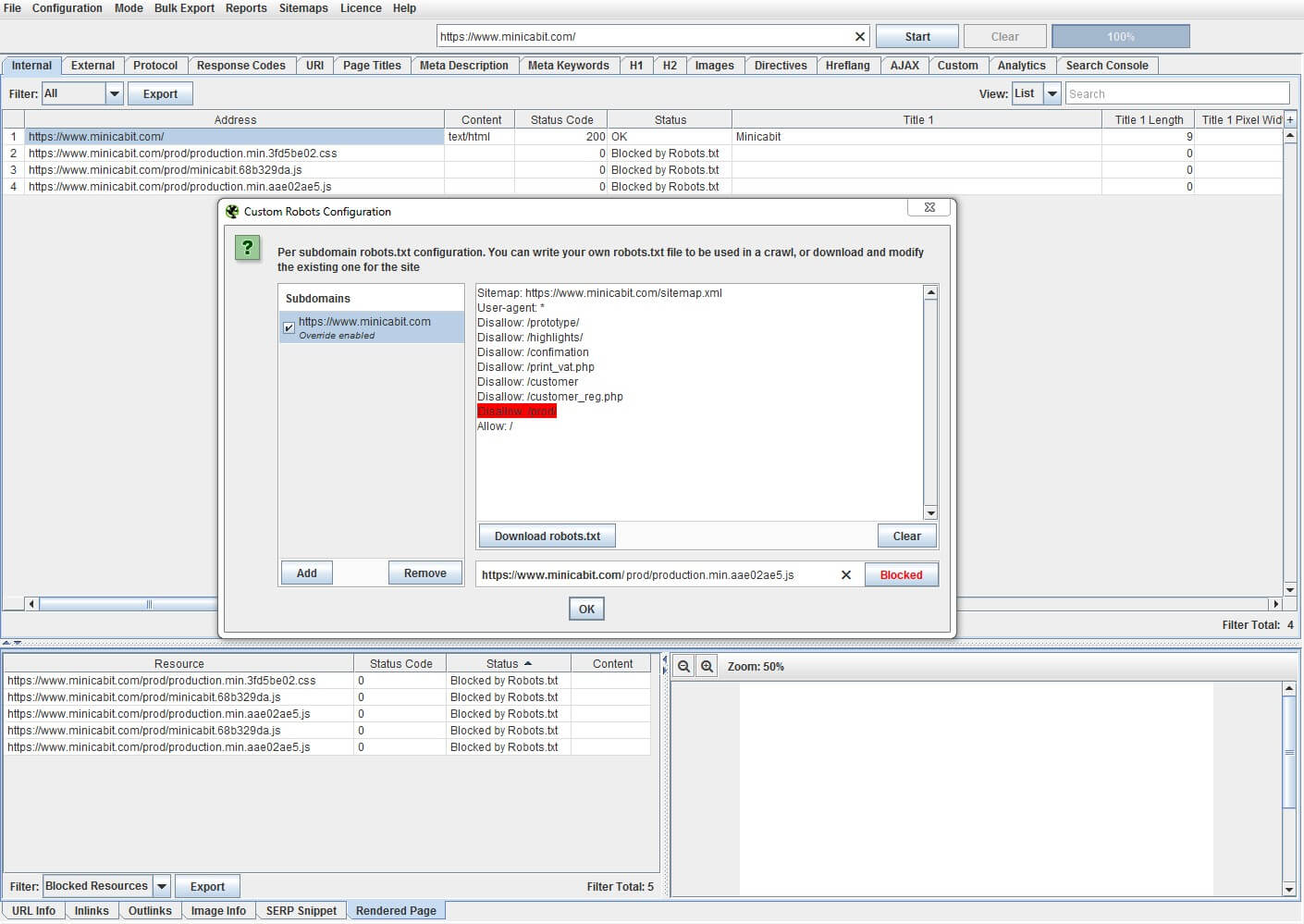Viewport: 1304px width, 924px height.
Task: Click frog icon in Custom Robots dialog title
Action: 232,212
